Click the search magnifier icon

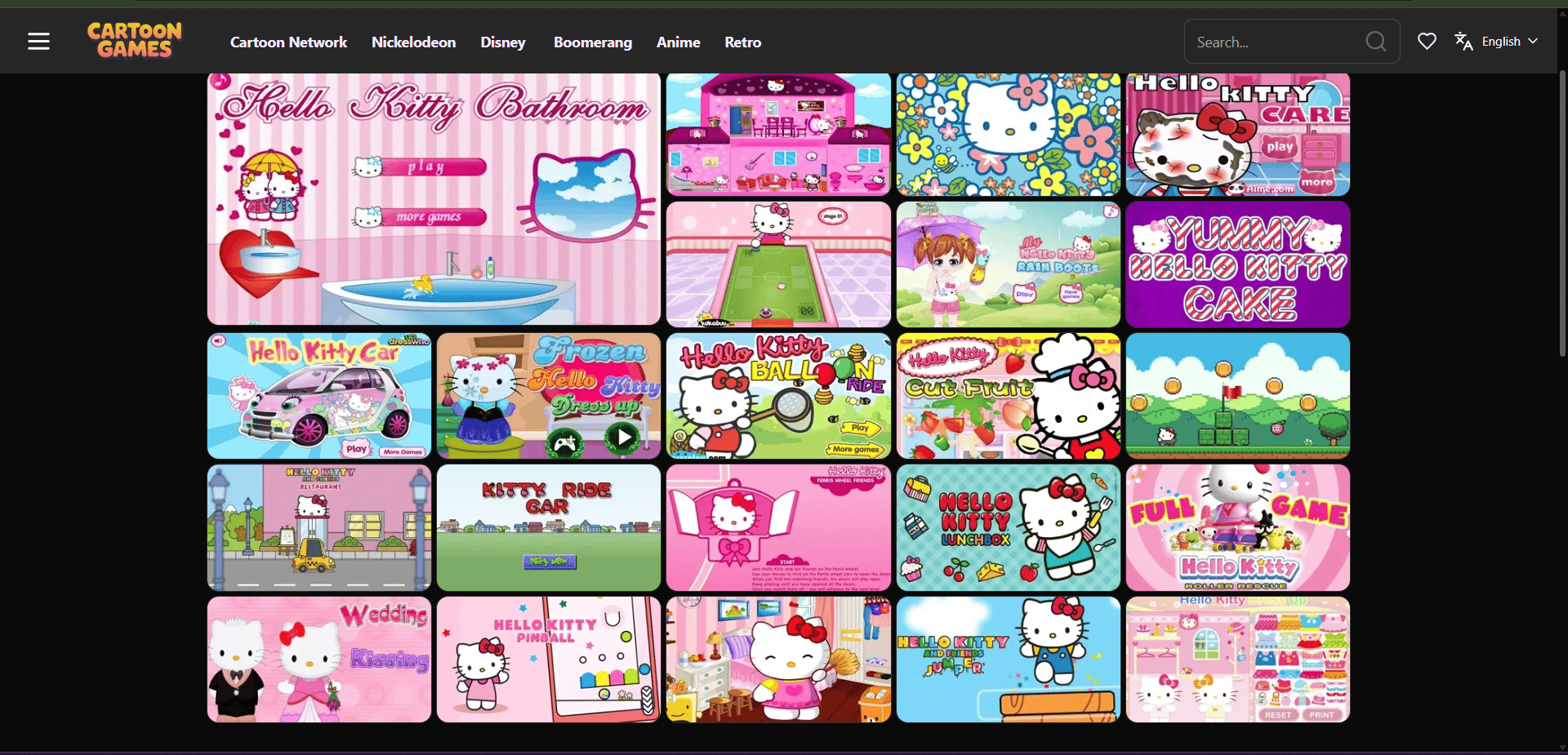click(1376, 42)
